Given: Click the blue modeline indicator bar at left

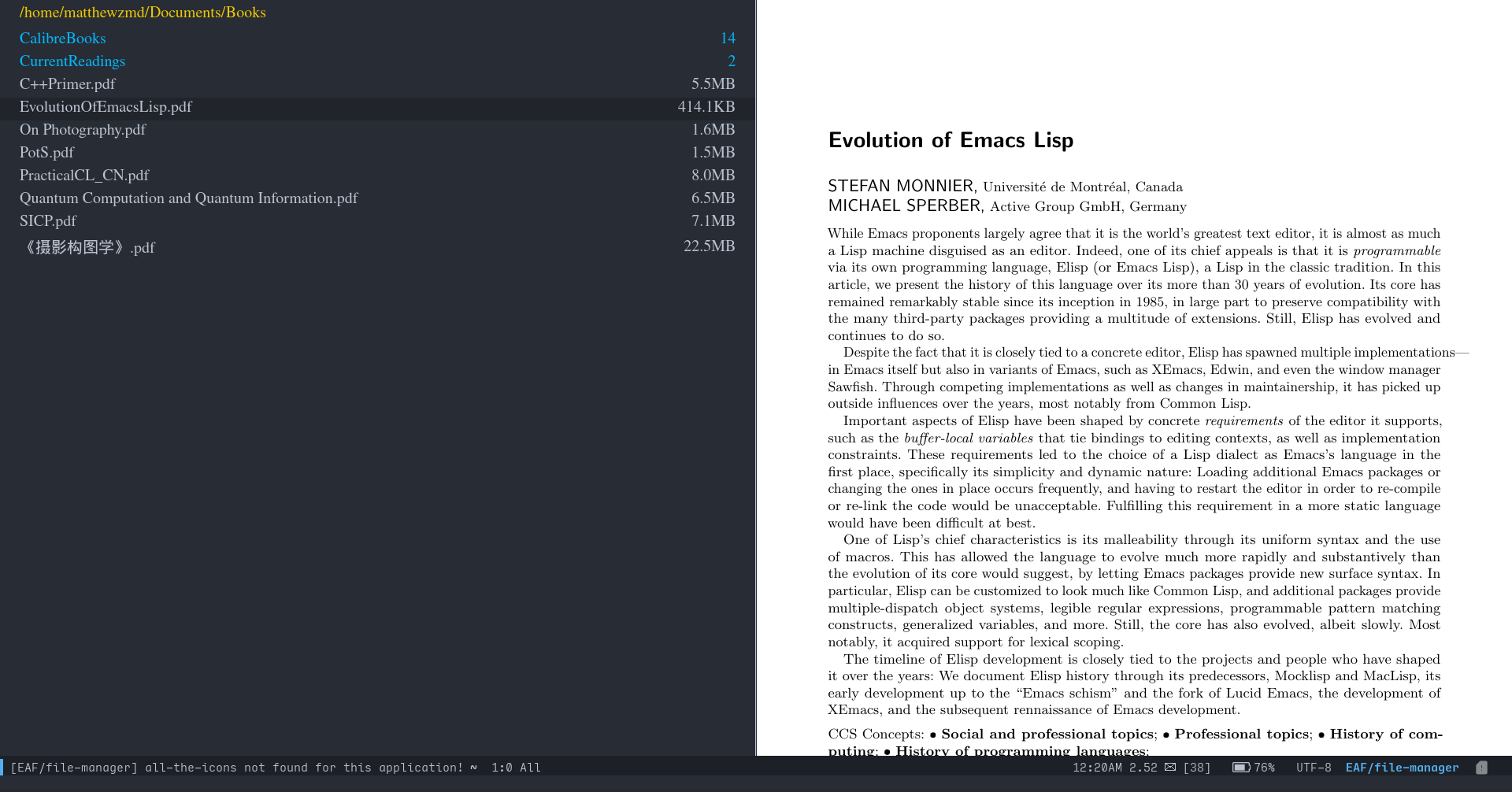Looking at the screenshot, I should [x=2, y=768].
